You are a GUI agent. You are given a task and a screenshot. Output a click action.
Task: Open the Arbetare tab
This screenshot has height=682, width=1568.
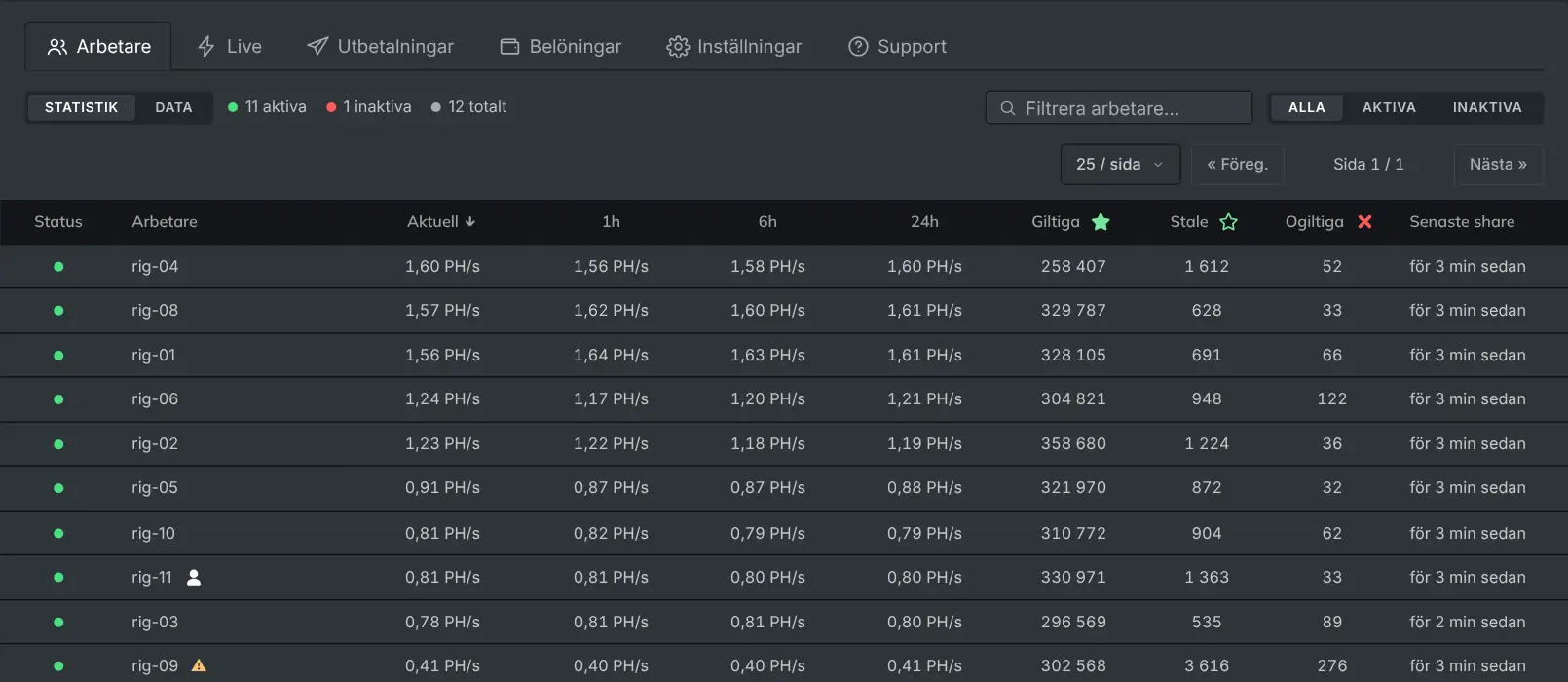98,46
